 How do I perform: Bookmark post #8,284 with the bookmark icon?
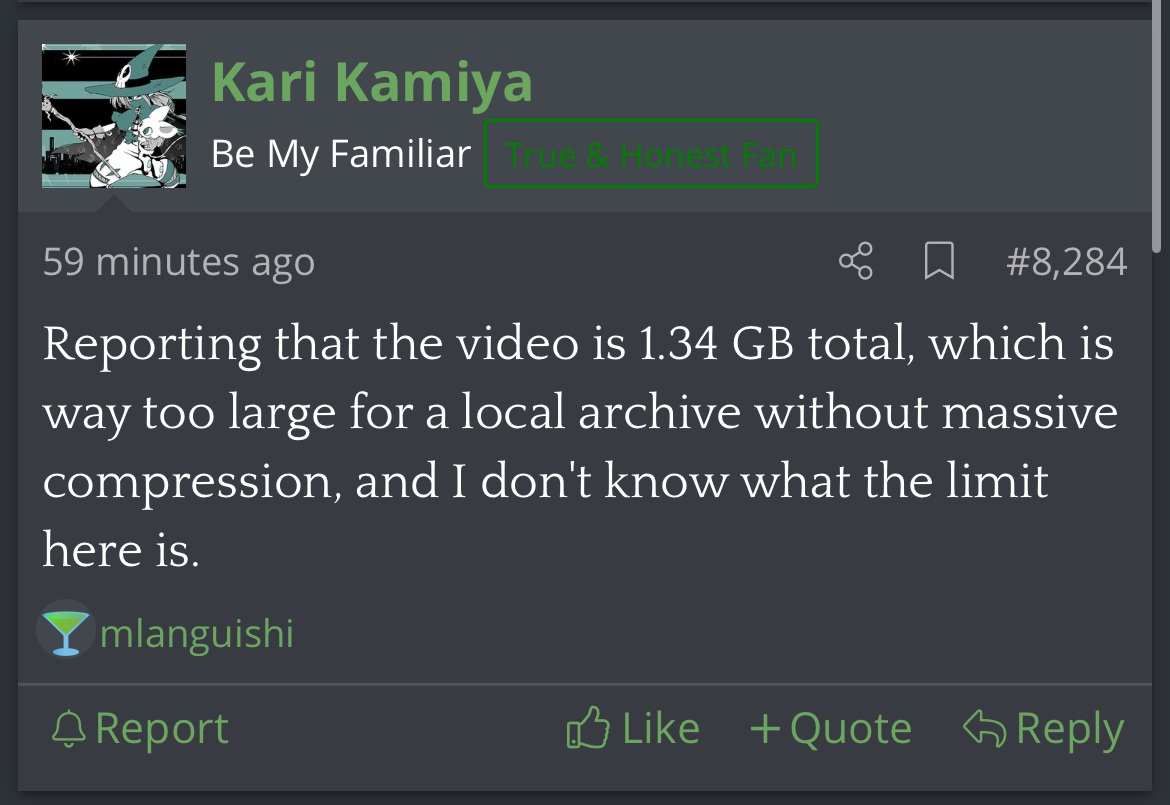pos(938,263)
